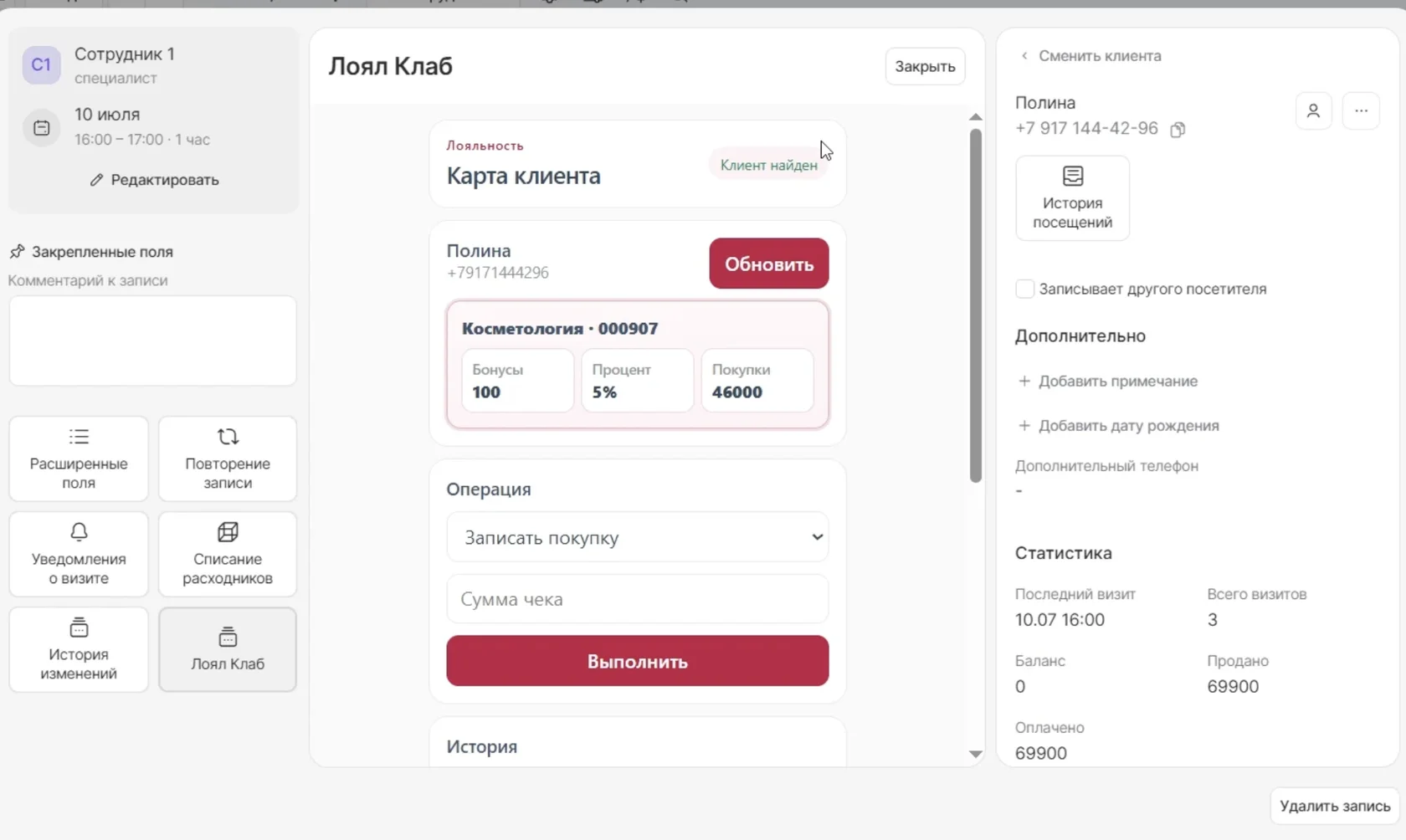Screen dimensions: 1406x840
Task: Click the Баланс value 0
Action: point(1020,687)
